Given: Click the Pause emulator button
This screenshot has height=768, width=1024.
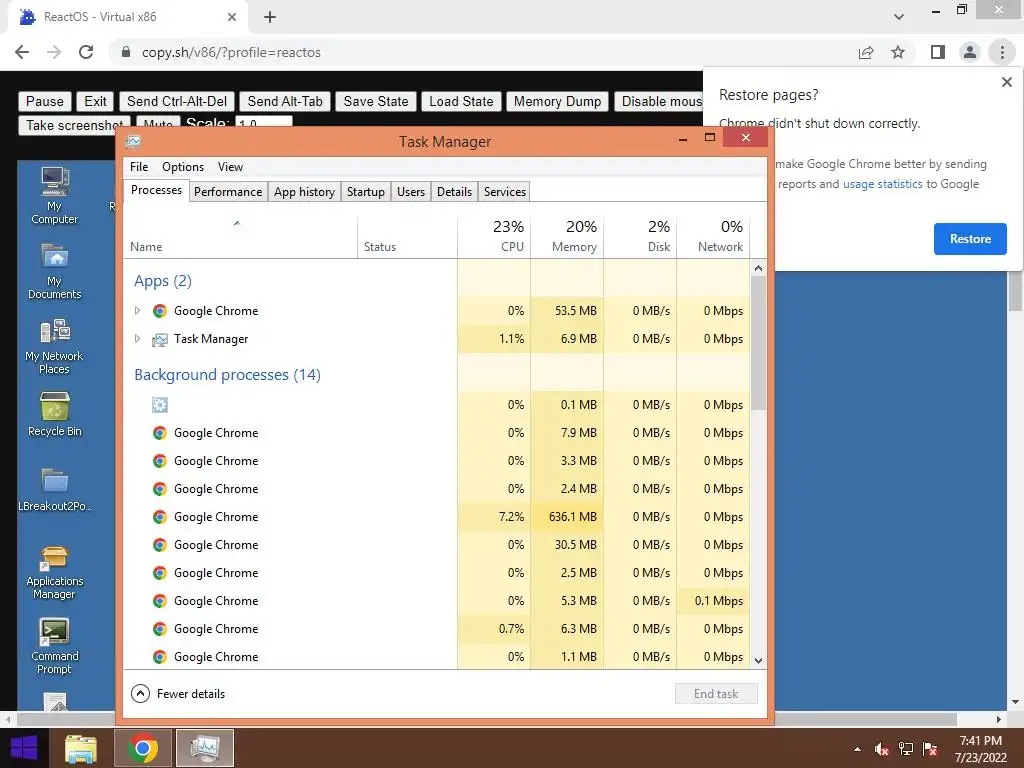Looking at the screenshot, I should 44,101.
